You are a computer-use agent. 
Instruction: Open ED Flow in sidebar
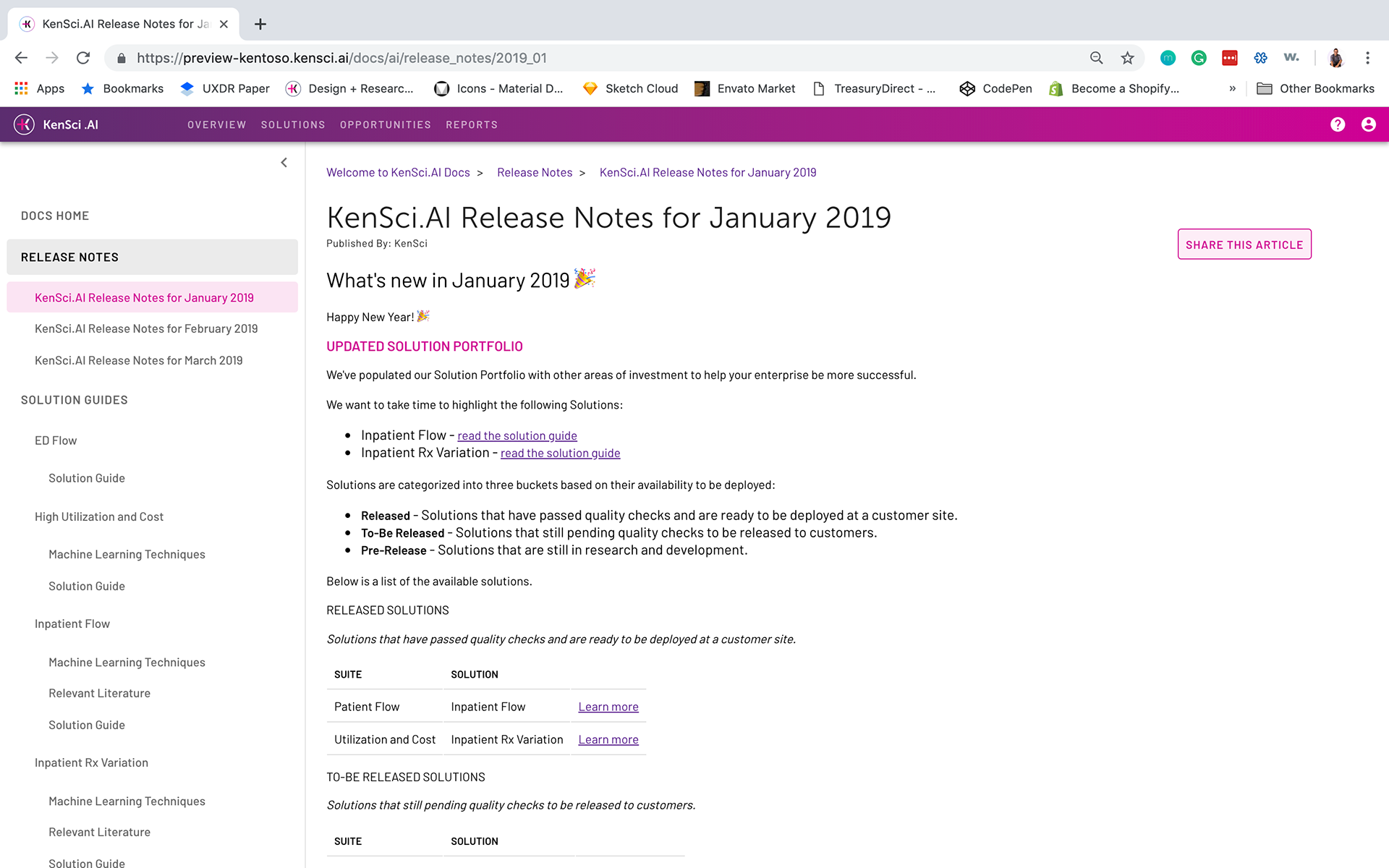[56, 441]
